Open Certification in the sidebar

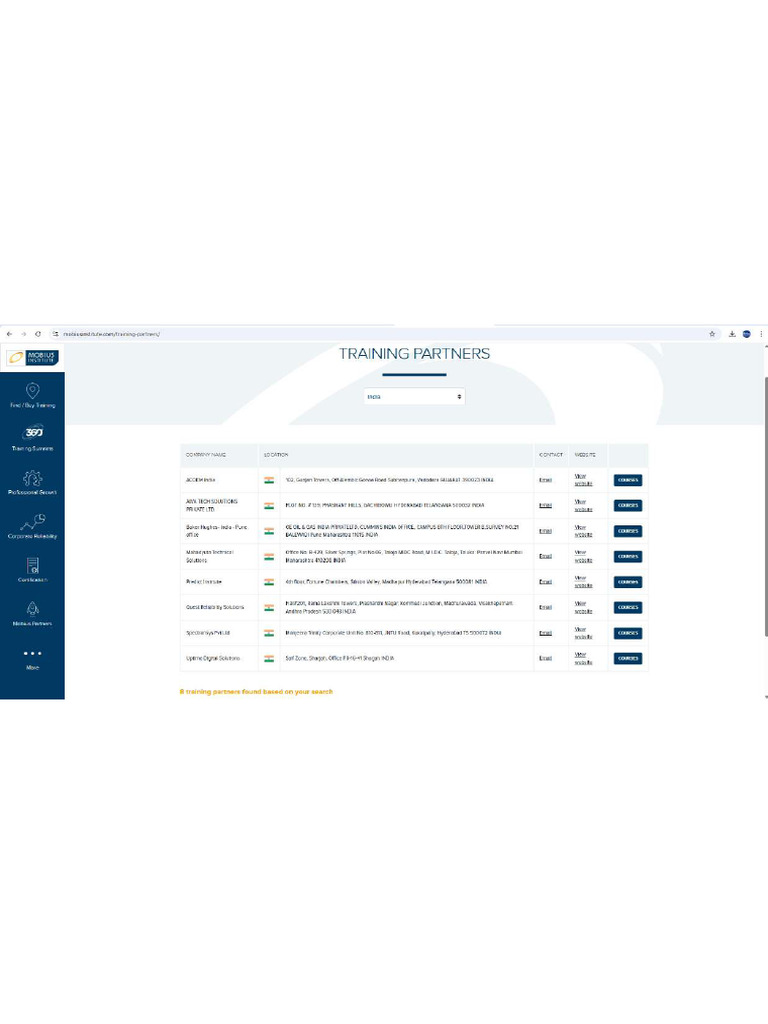coord(33,569)
